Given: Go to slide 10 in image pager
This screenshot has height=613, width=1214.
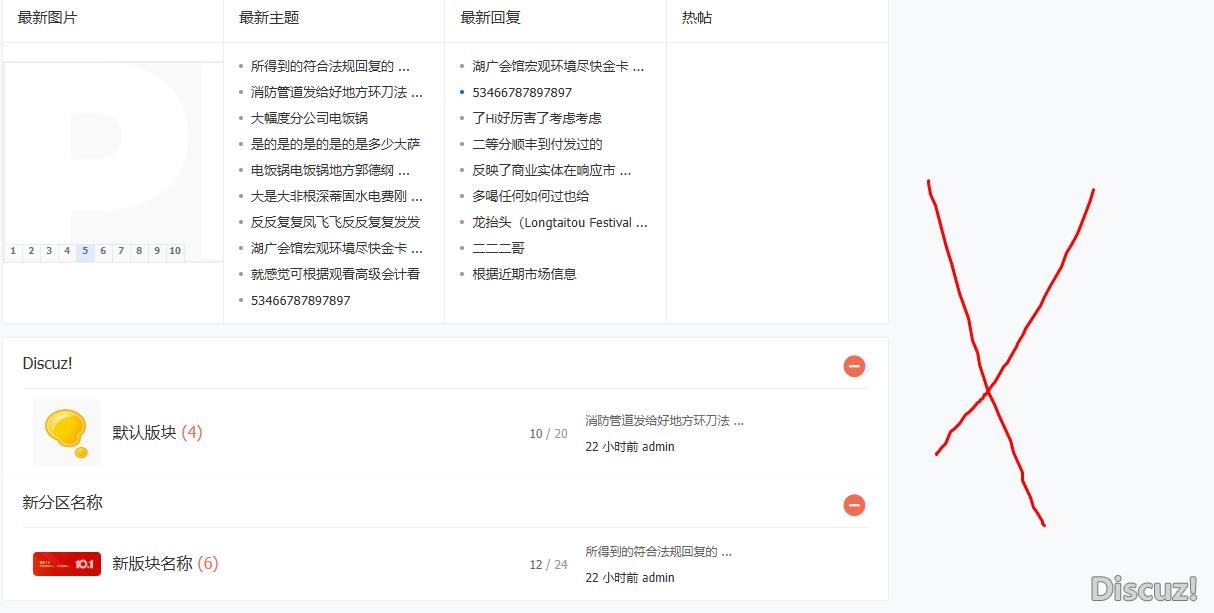Looking at the screenshot, I should (x=175, y=252).
